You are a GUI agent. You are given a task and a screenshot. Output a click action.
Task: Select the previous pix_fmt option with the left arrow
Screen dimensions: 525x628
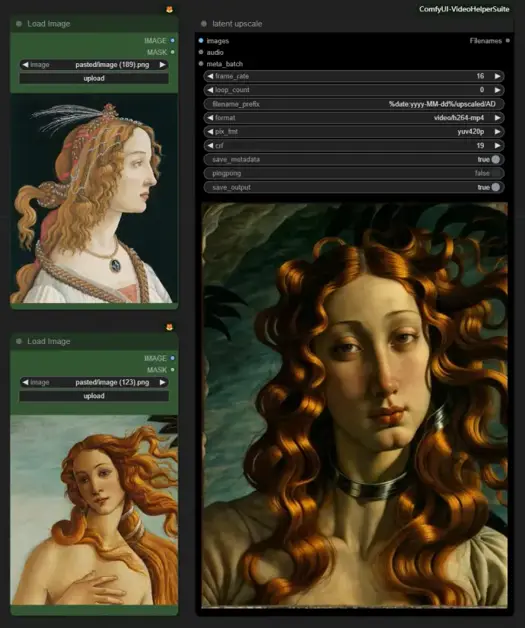click(210, 132)
